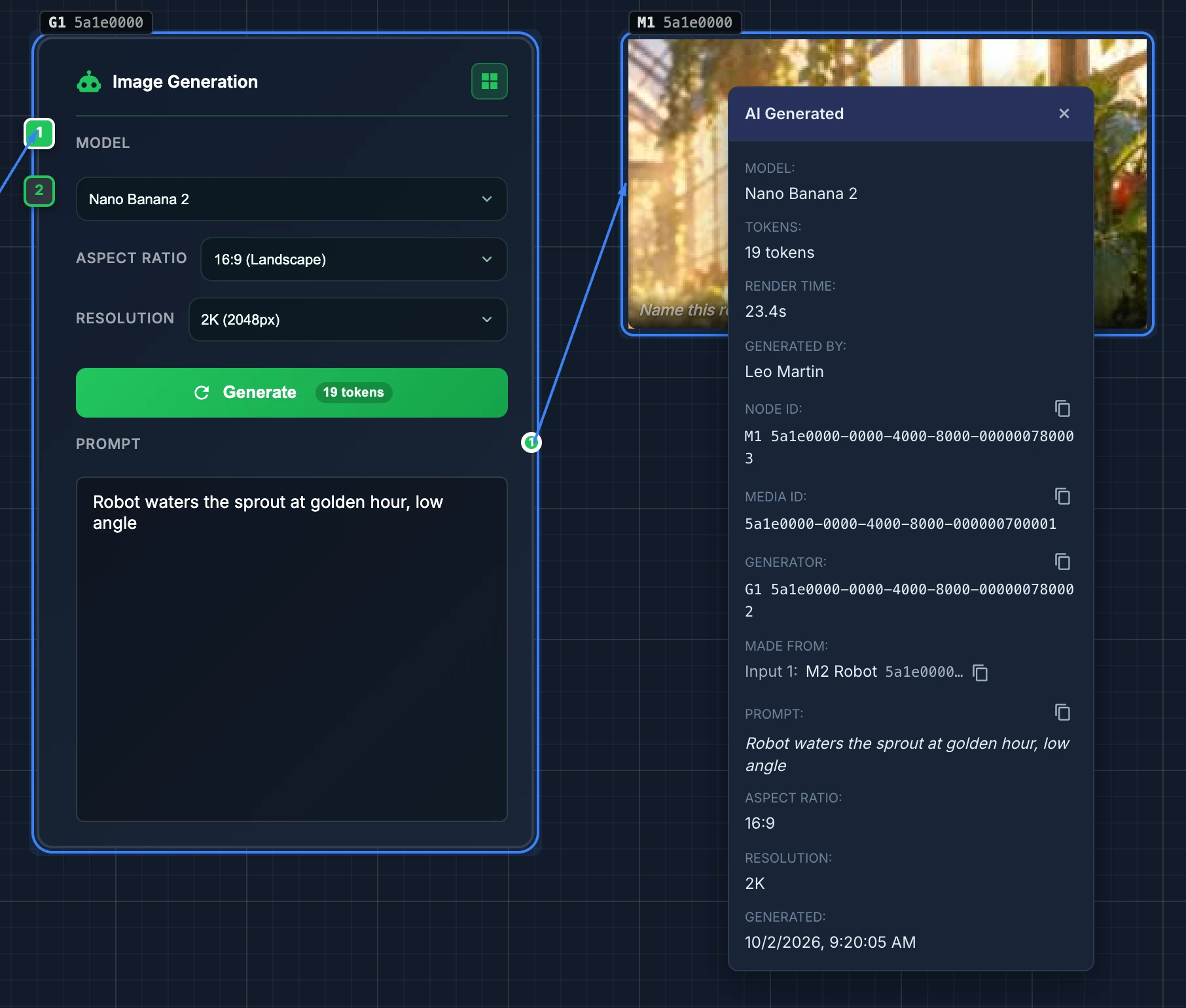The width and height of the screenshot is (1186, 1008).
Task: Click the '19 tokens' value in info panel
Action: coord(780,253)
